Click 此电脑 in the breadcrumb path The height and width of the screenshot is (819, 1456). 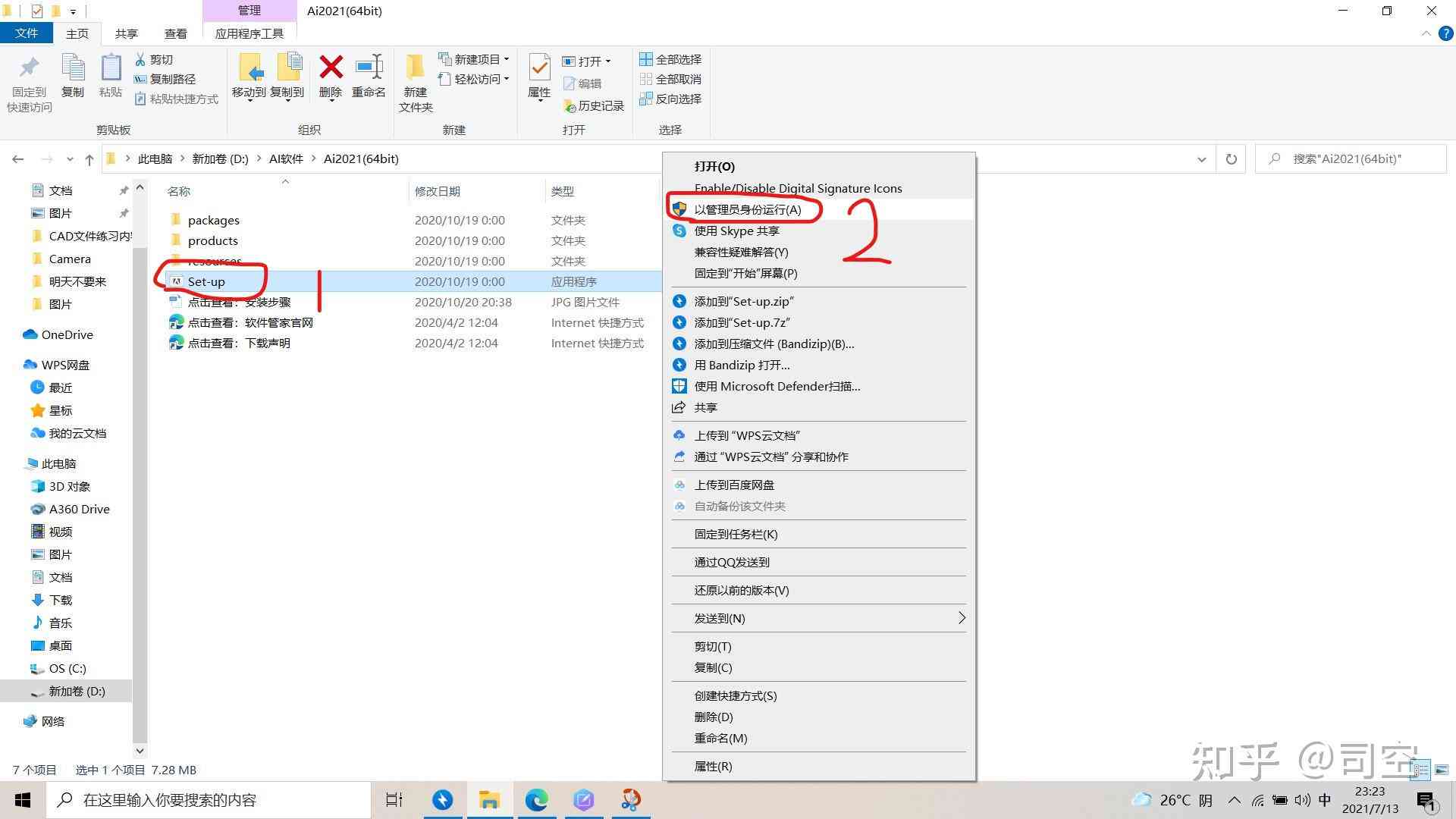[155, 159]
